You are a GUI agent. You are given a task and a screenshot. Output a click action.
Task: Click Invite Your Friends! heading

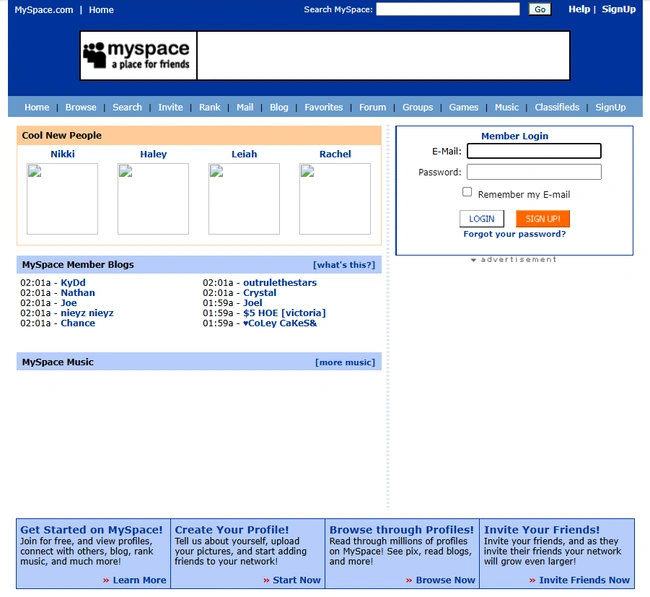[x=542, y=530]
